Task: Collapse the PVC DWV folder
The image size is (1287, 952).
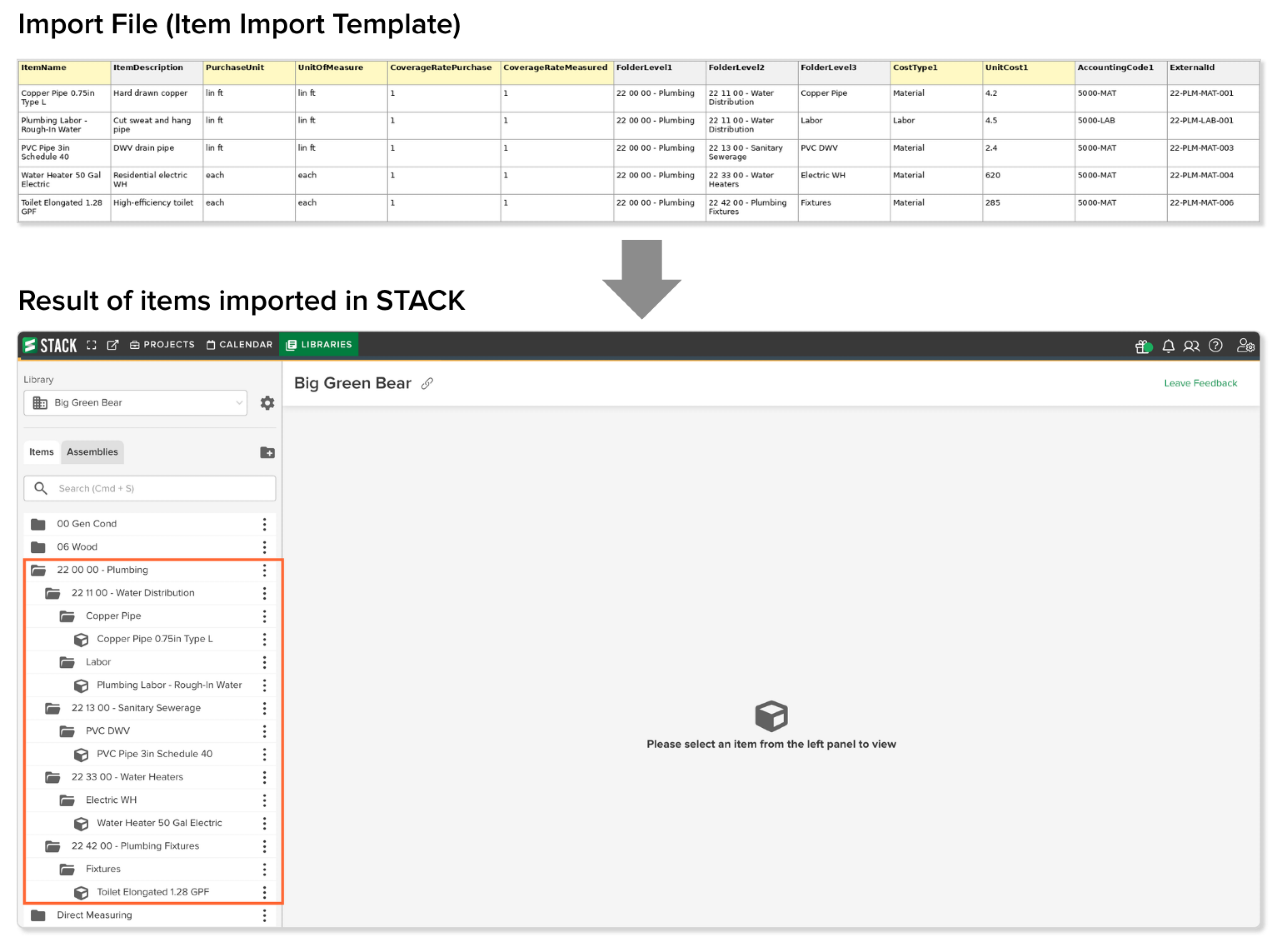Action: coord(67,731)
